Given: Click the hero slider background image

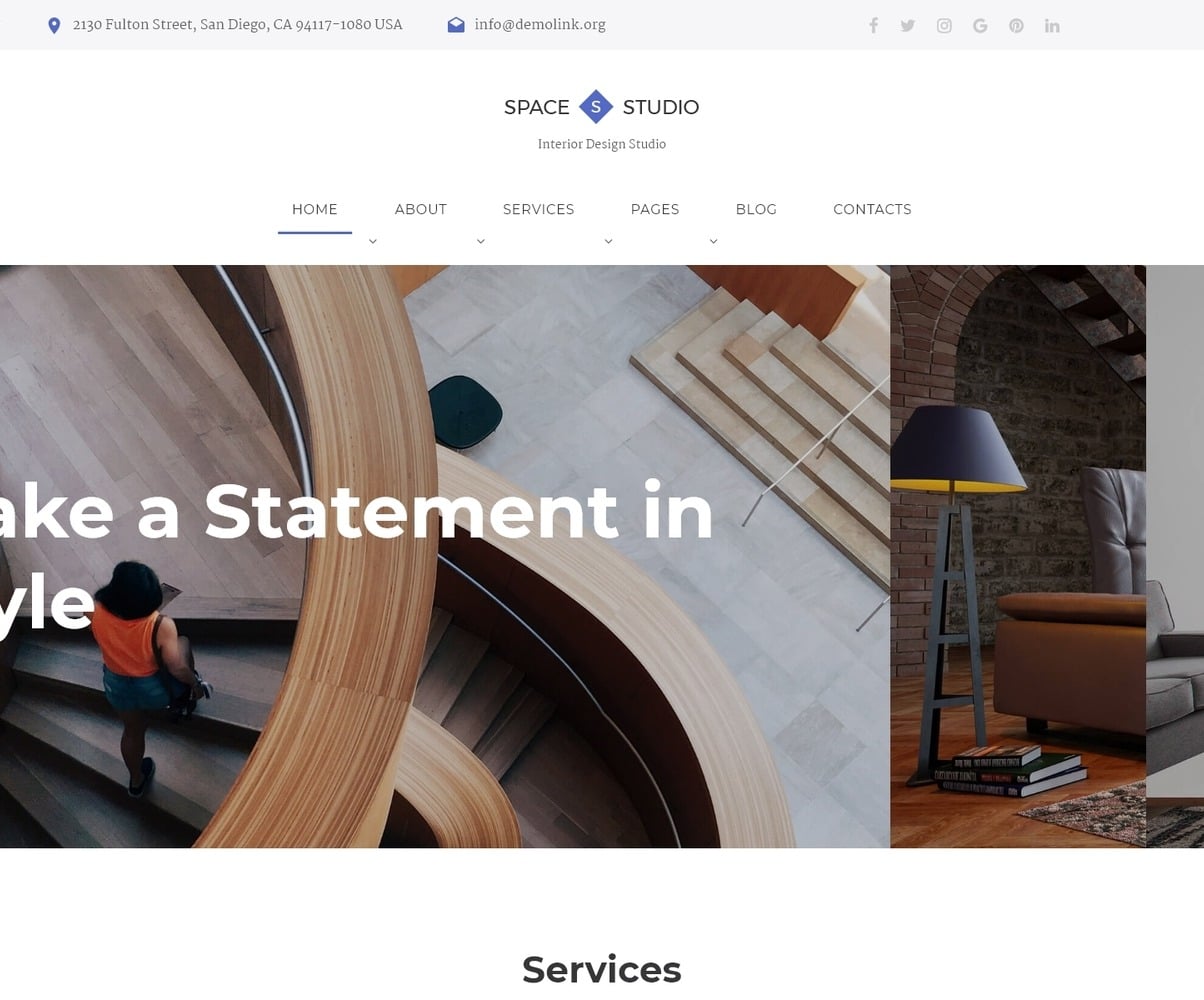Looking at the screenshot, I should click(x=600, y=555).
